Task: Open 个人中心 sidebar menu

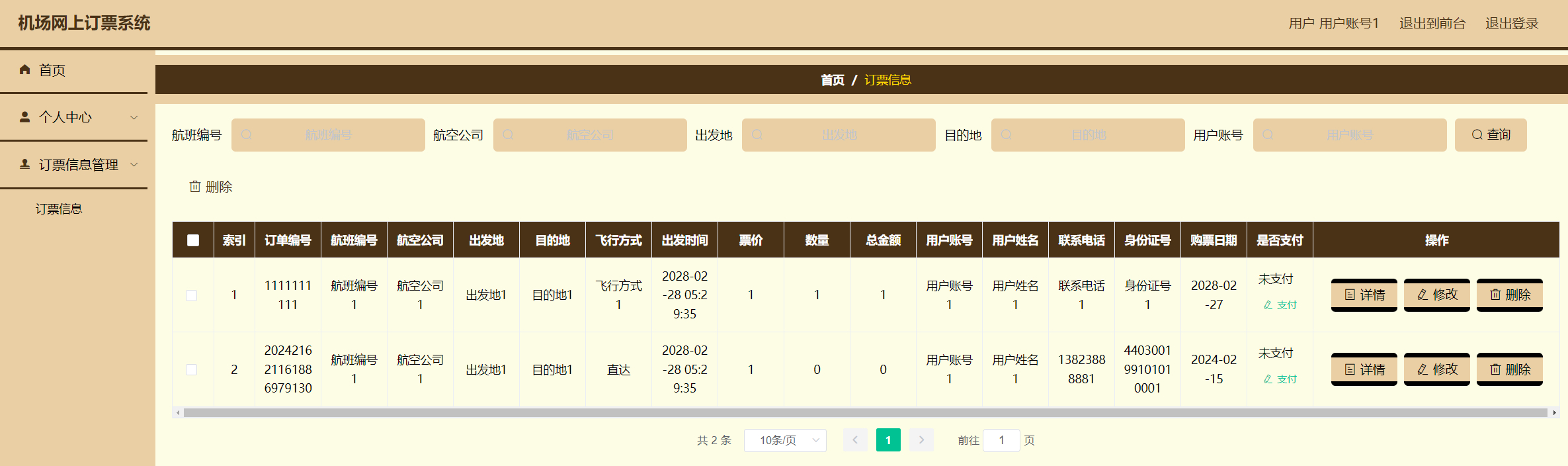Action: point(73,117)
